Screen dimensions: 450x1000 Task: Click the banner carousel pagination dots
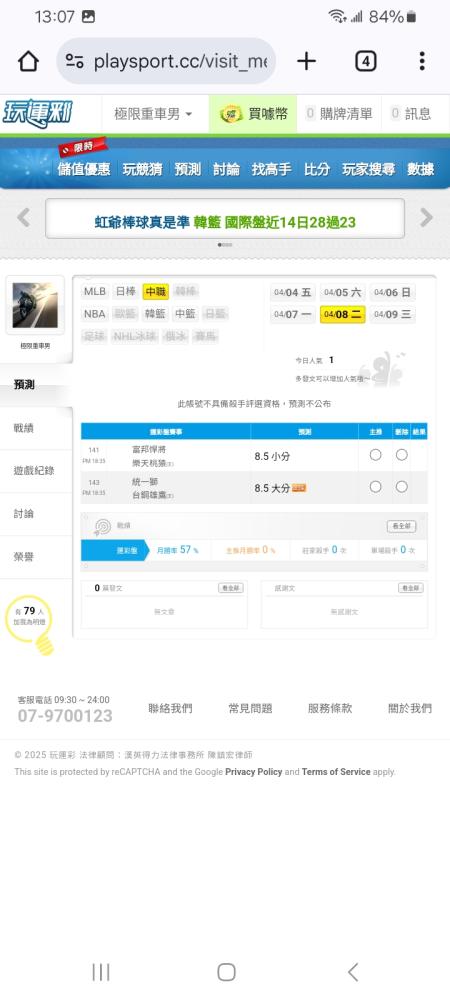[x=225, y=245]
